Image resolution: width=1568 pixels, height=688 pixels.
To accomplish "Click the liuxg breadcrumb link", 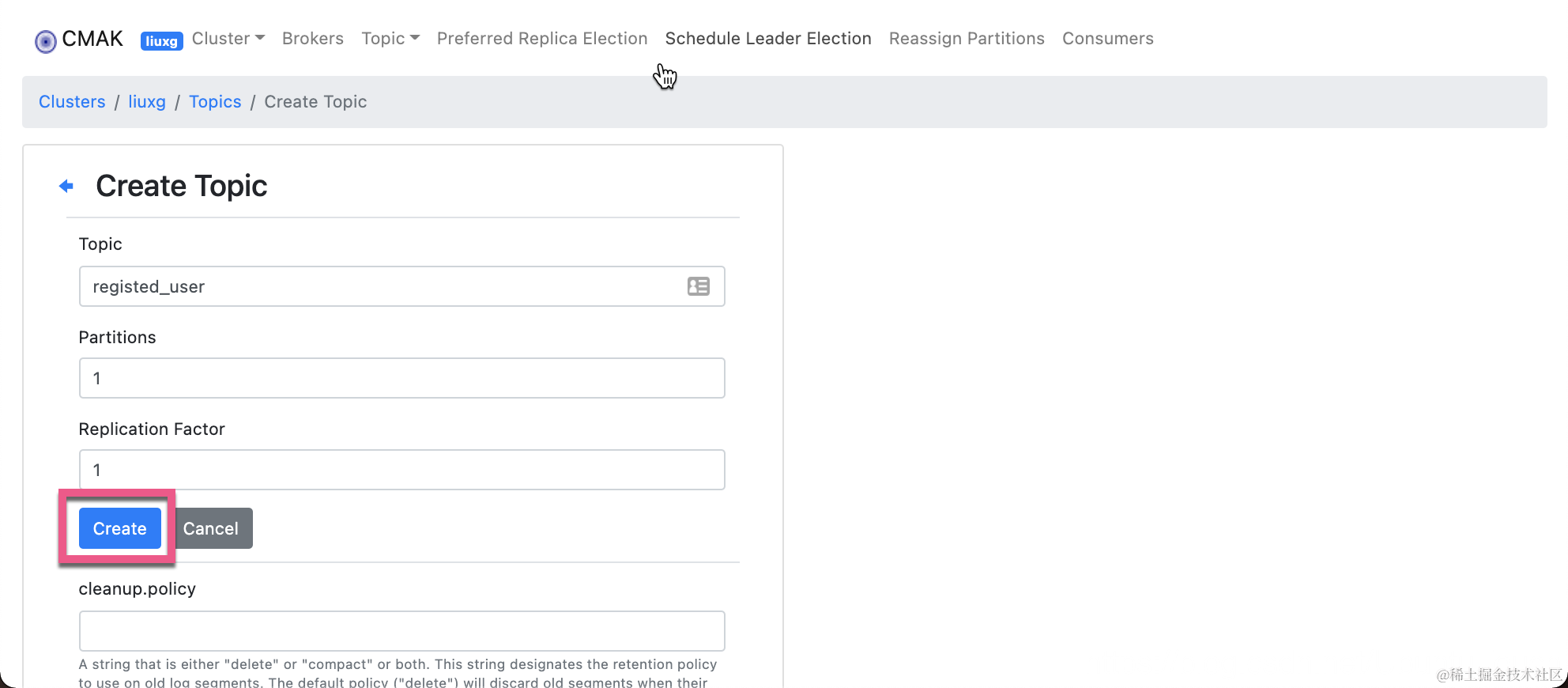I will point(147,102).
